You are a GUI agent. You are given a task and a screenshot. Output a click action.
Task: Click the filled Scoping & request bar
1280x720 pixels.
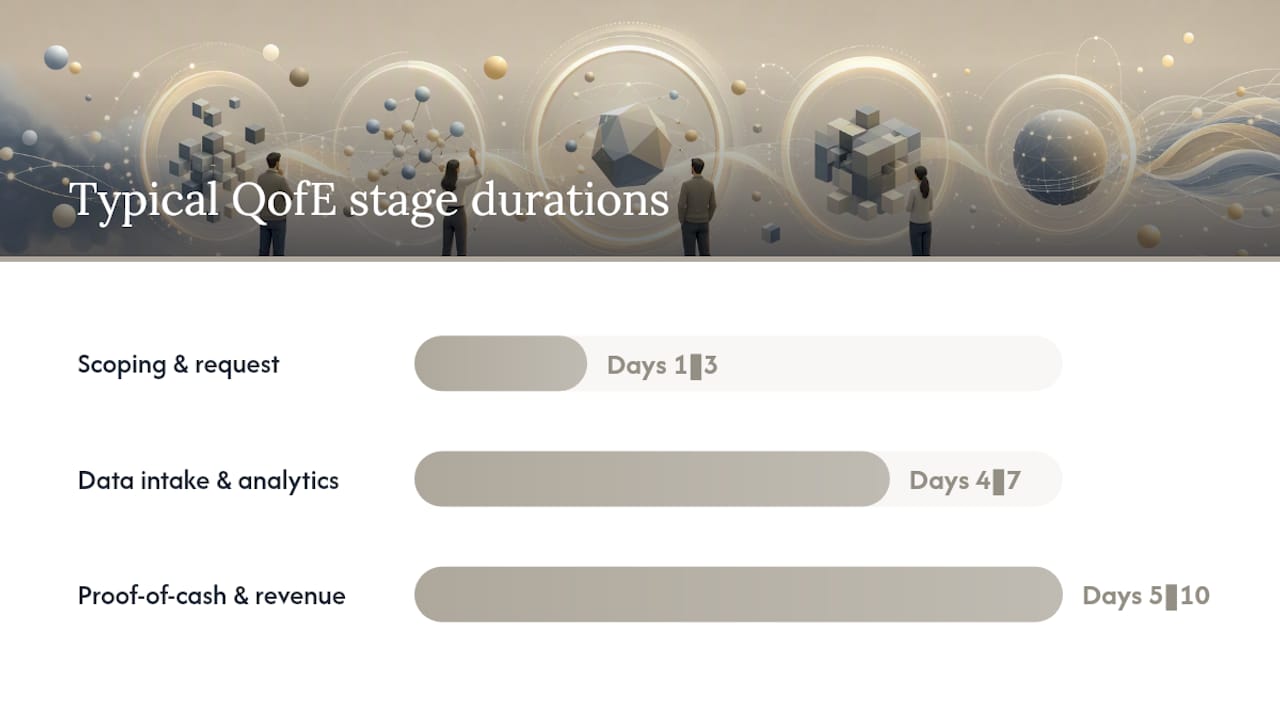point(500,363)
